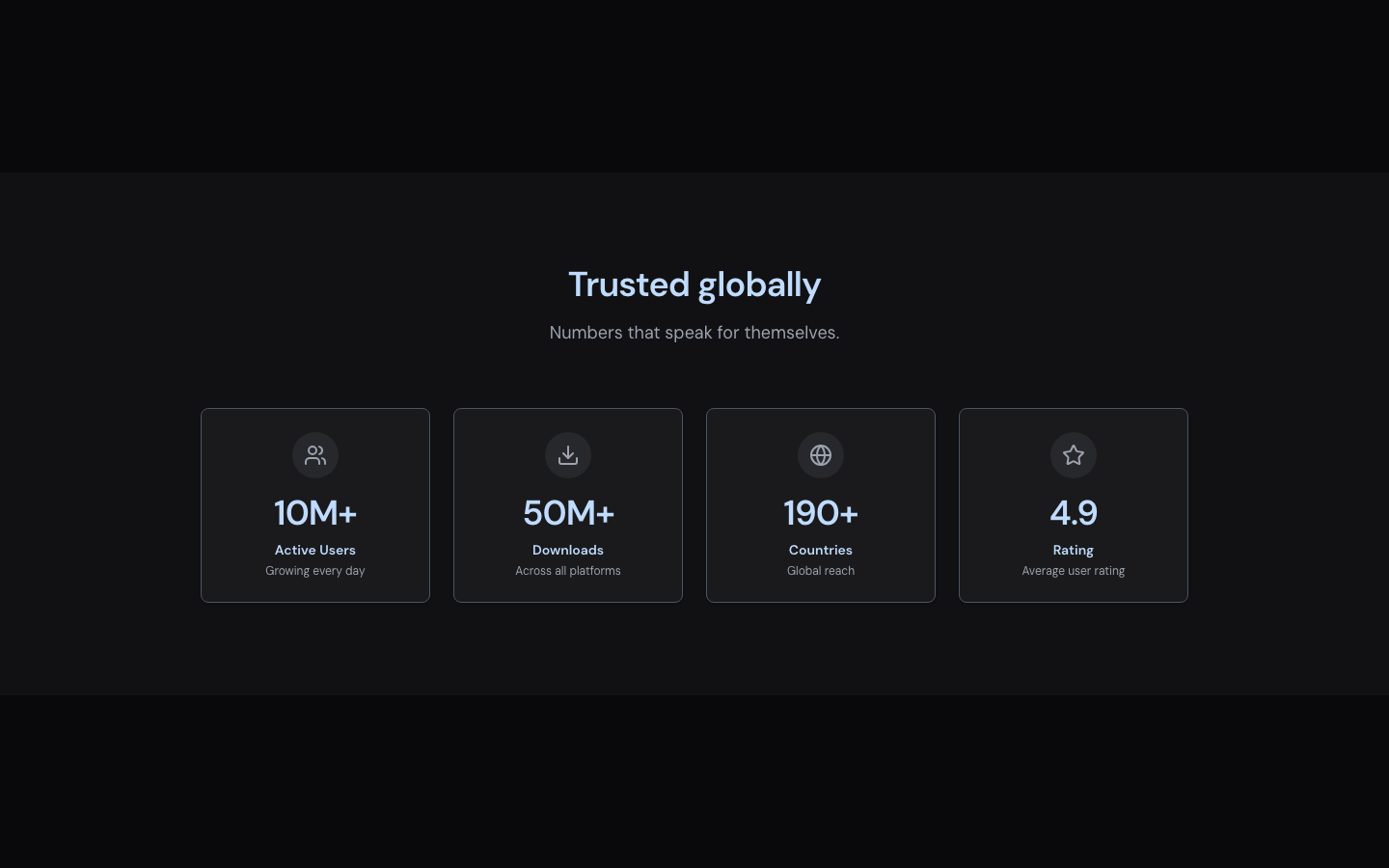Click the "Global reach" caption

click(x=821, y=571)
